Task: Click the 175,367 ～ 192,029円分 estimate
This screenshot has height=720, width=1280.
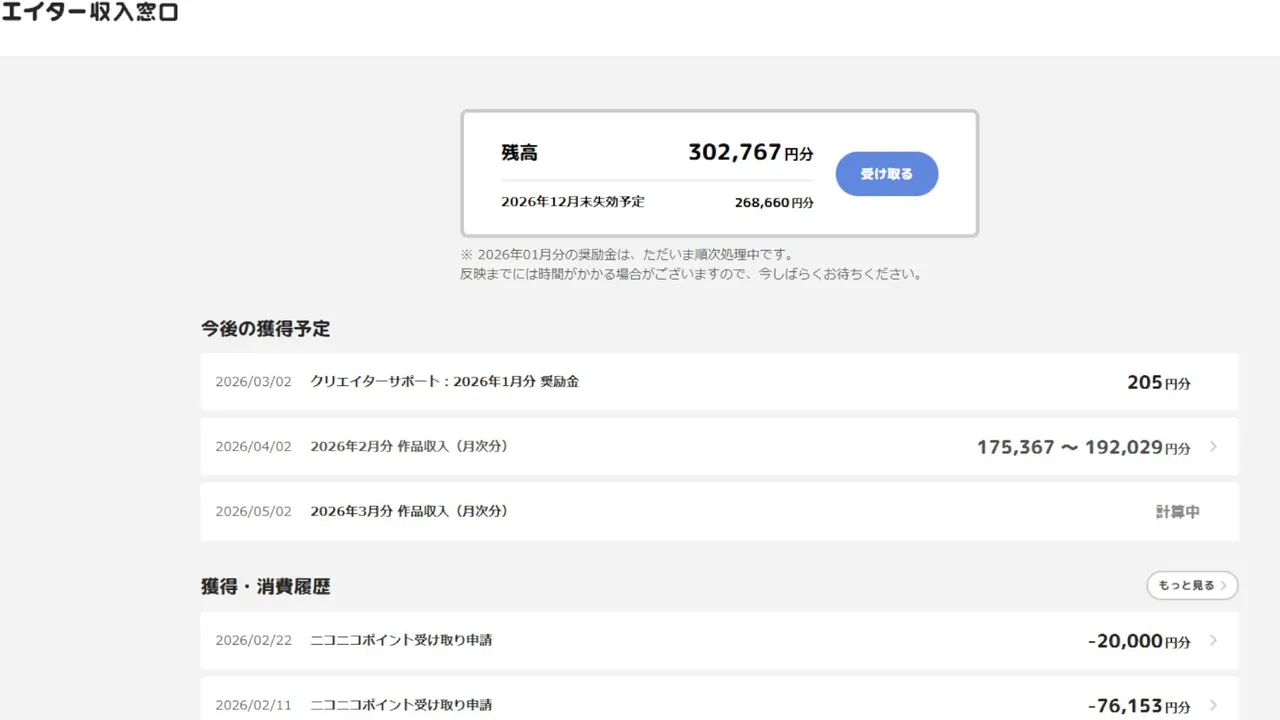Action: click(1083, 448)
